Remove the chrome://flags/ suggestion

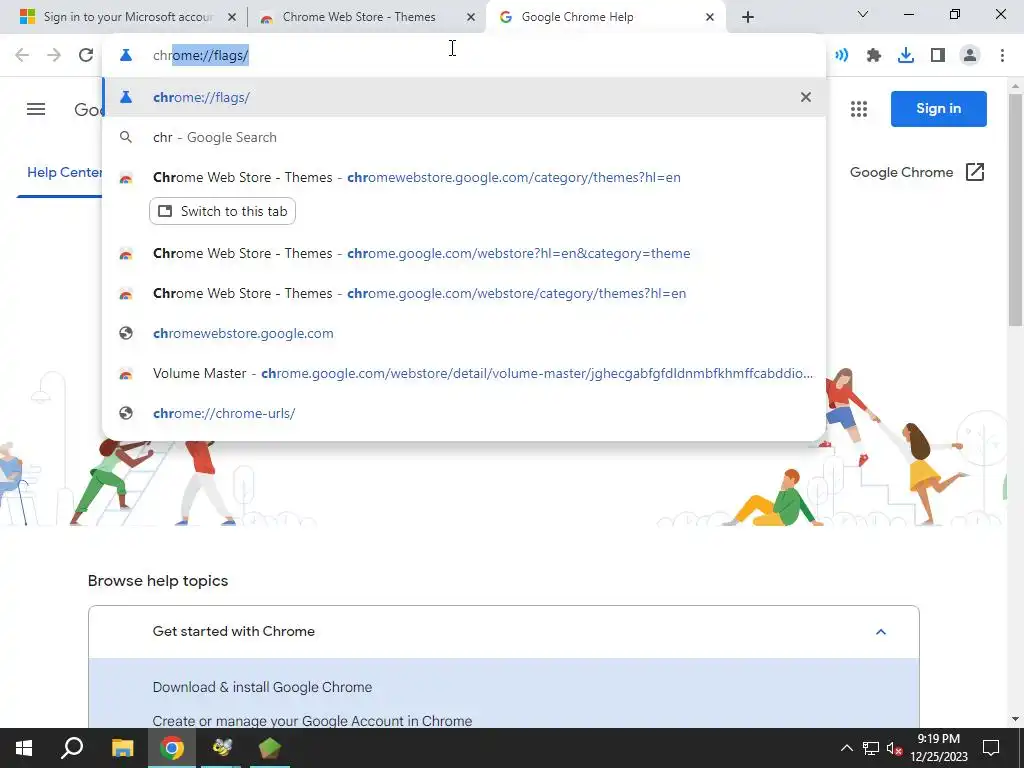806,97
